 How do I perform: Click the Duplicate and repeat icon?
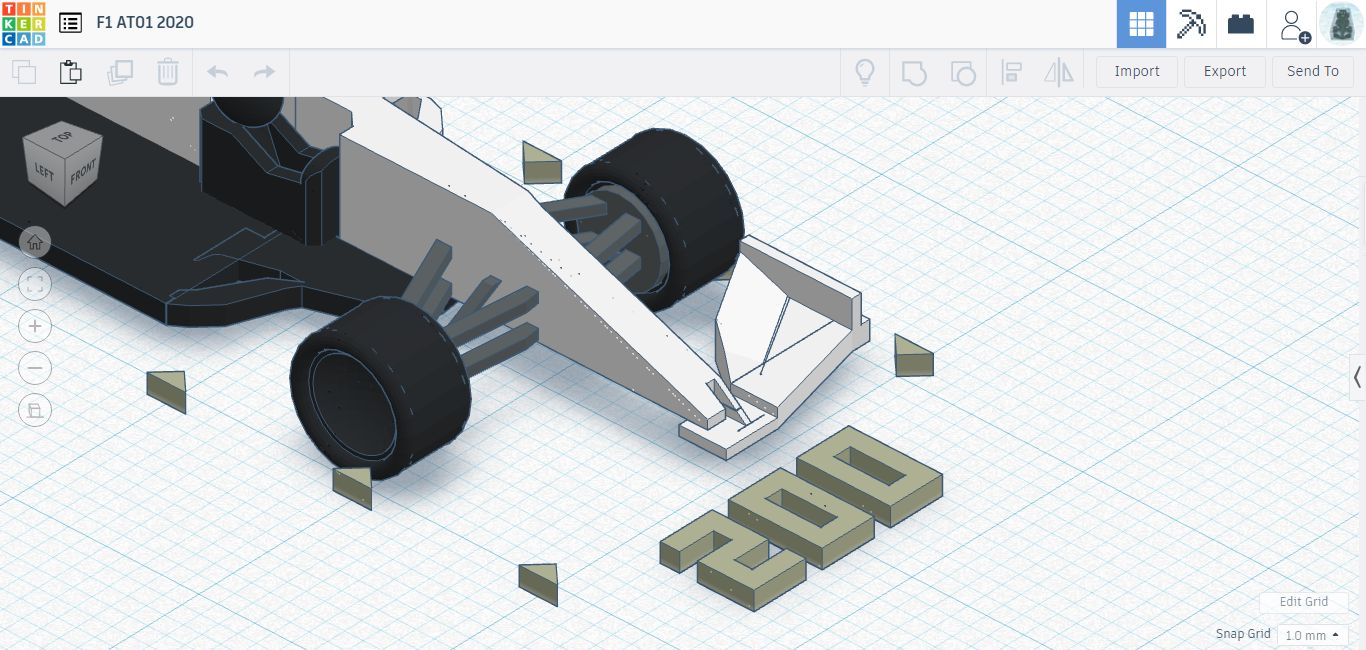pos(120,72)
